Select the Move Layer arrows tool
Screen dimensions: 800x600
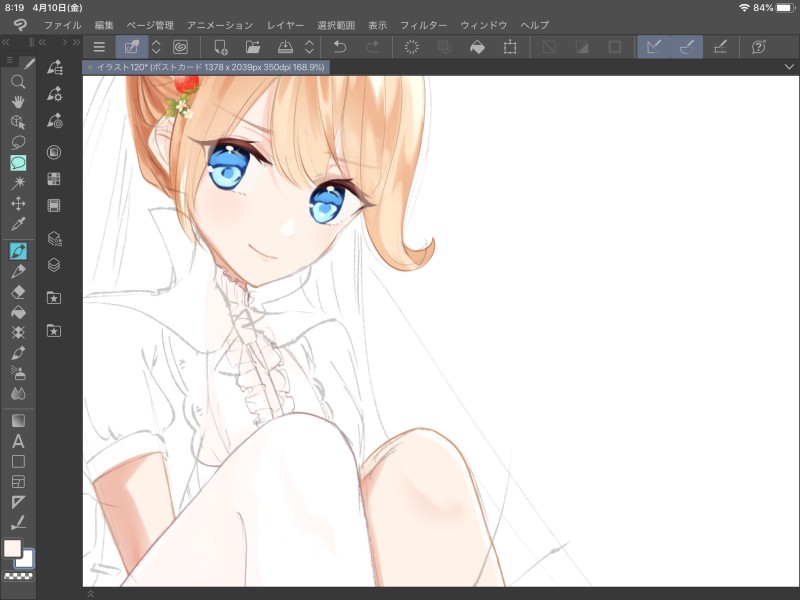pyautogui.click(x=18, y=204)
